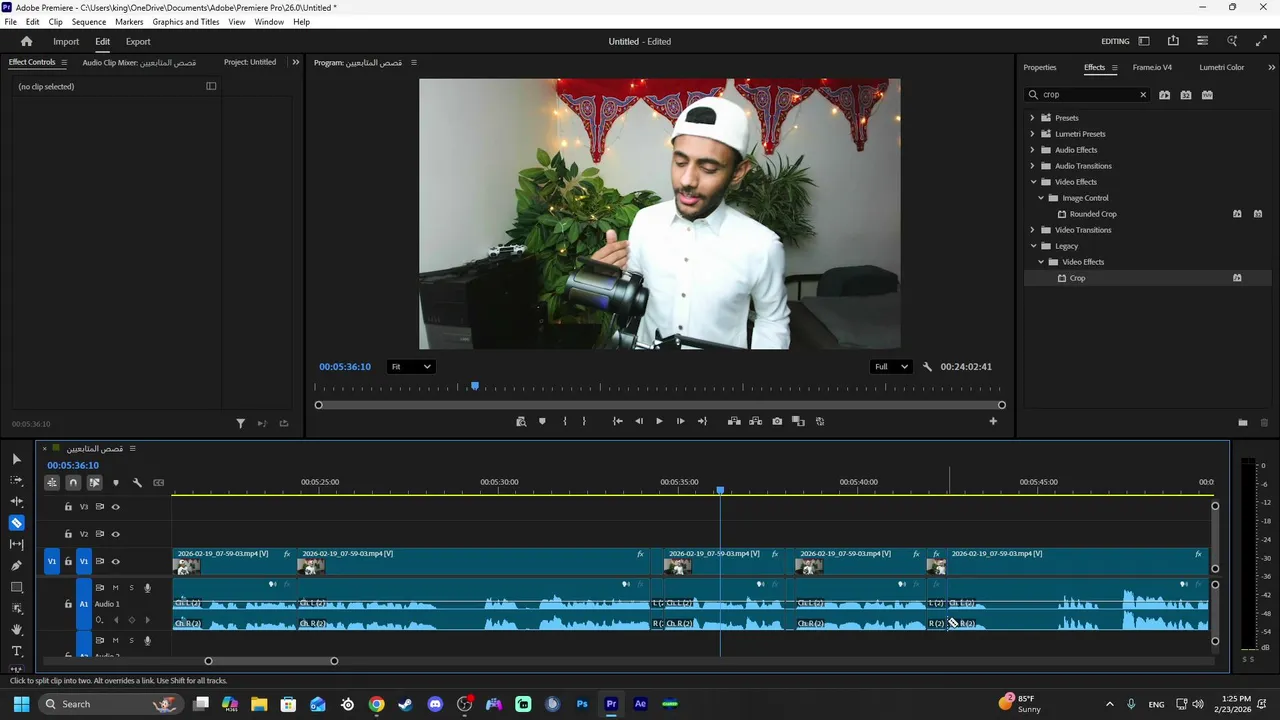The image size is (1280, 720).
Task: Solo the Audio 1 track with S
Action: [x=131, y=588]
